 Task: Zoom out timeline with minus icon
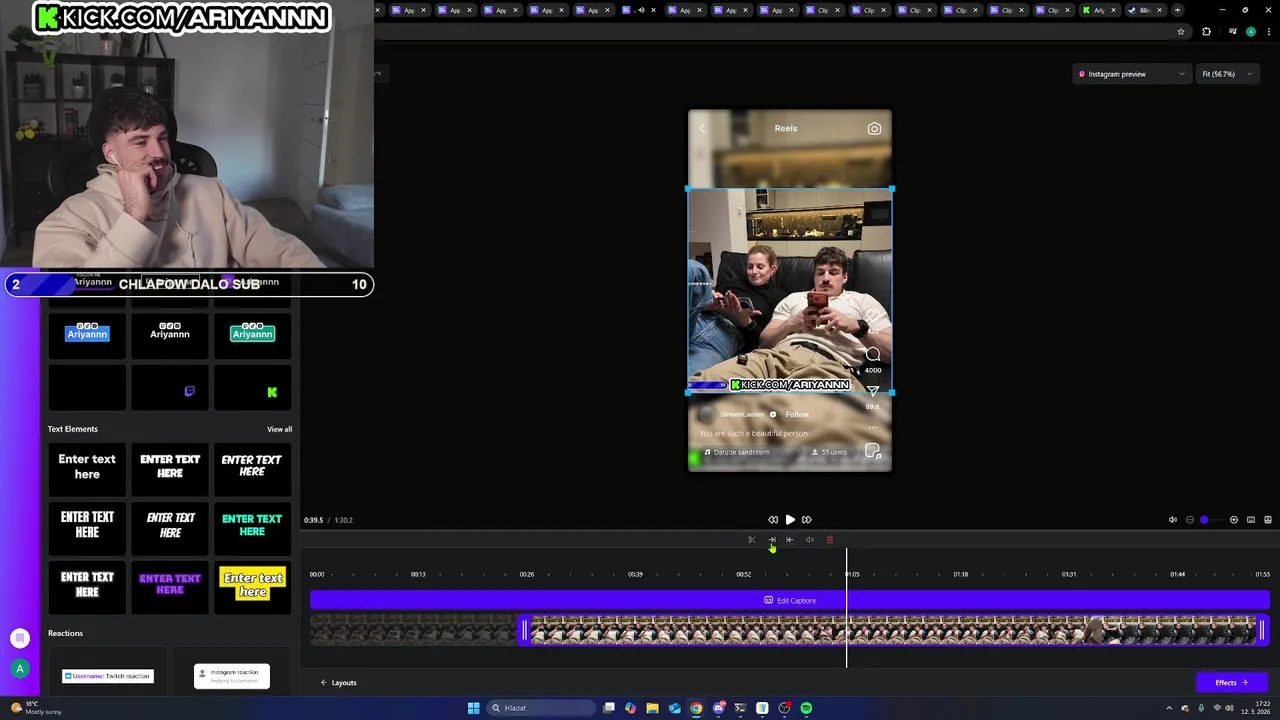[x=1190, y=520]
